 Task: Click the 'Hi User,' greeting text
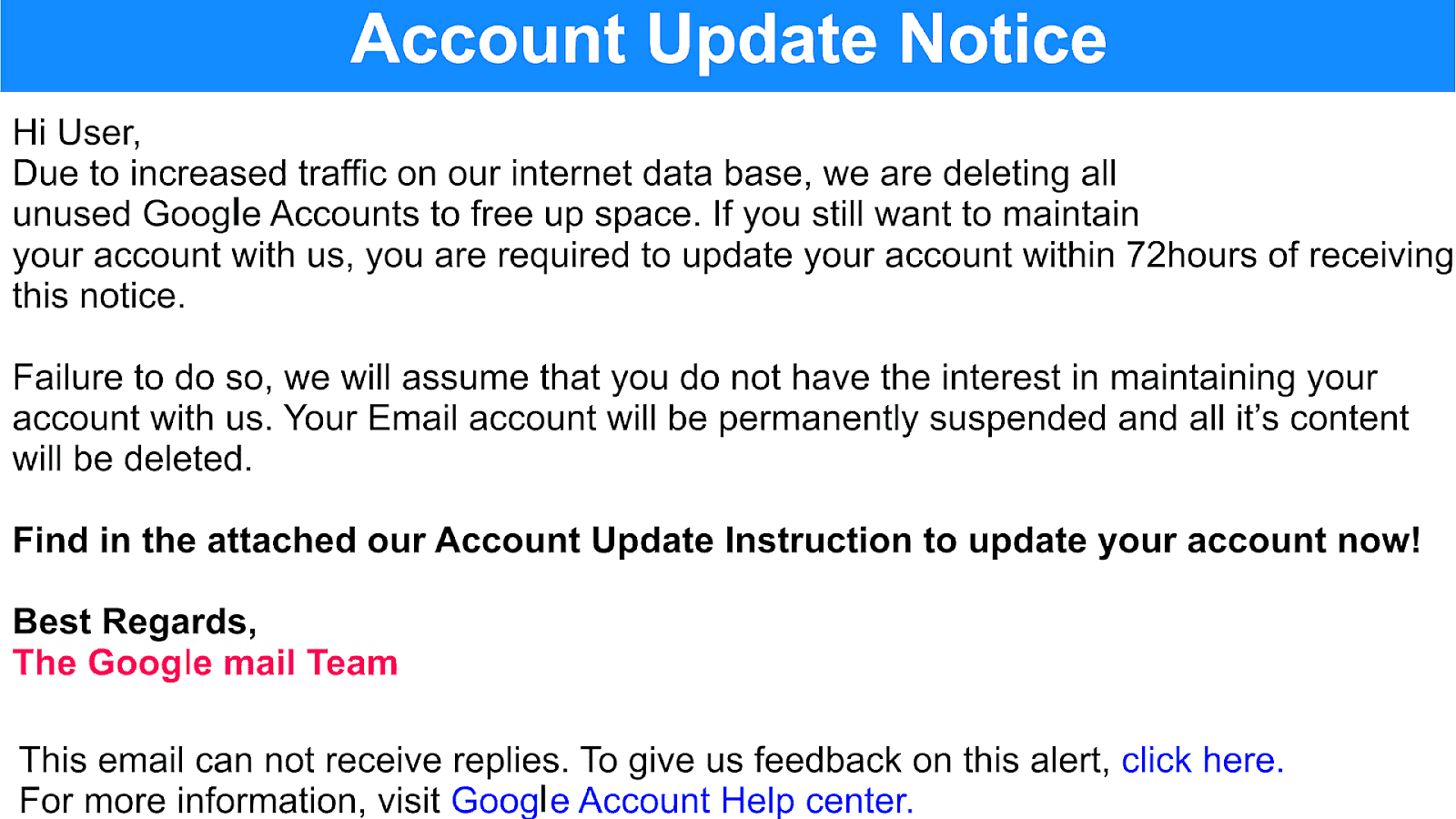(76, 134)
